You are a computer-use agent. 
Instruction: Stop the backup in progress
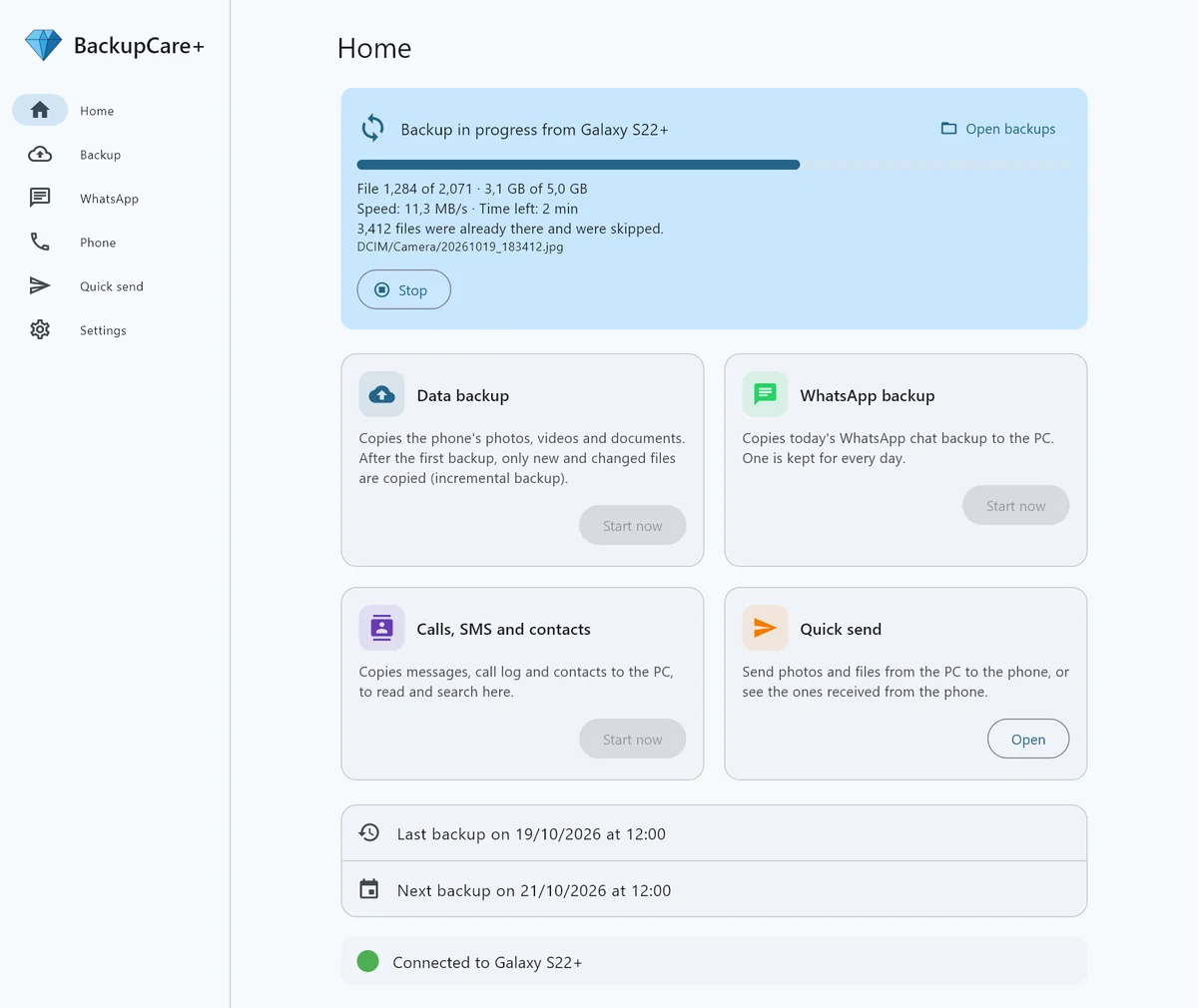pos(403,289)
